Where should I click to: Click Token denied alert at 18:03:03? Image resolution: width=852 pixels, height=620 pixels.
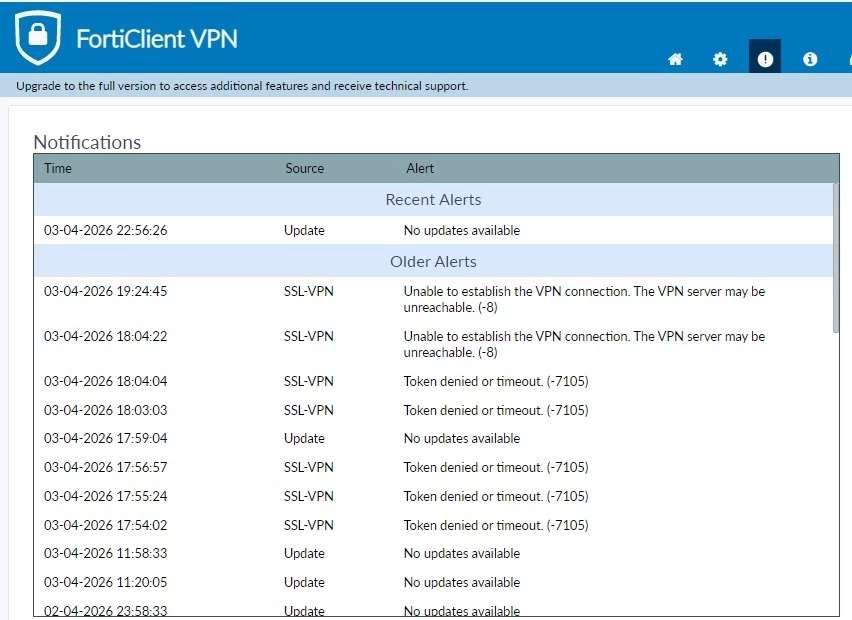[496, 410]
